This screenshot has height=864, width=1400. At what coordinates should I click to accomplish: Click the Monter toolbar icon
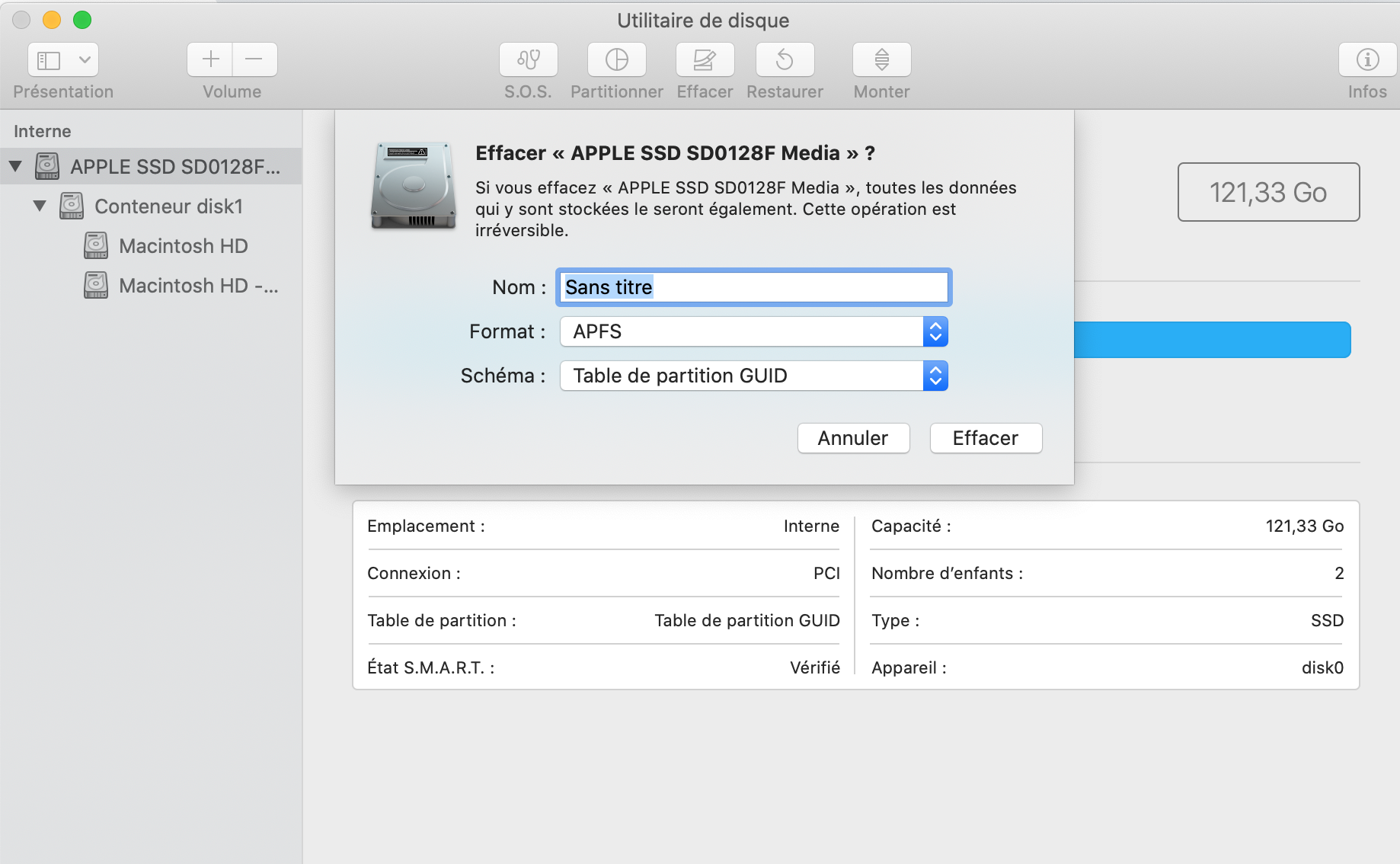(x=881, y=59)
